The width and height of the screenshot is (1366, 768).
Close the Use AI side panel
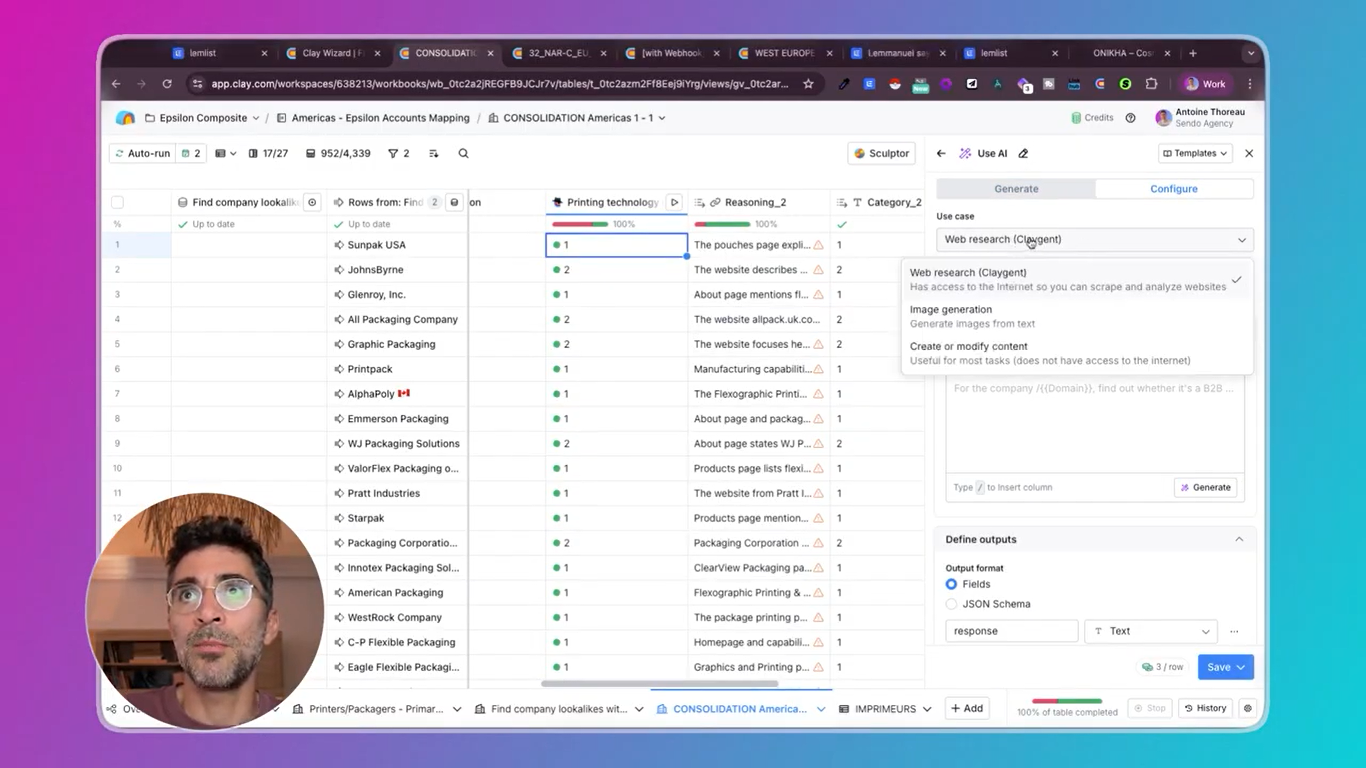click(1249, 153)
